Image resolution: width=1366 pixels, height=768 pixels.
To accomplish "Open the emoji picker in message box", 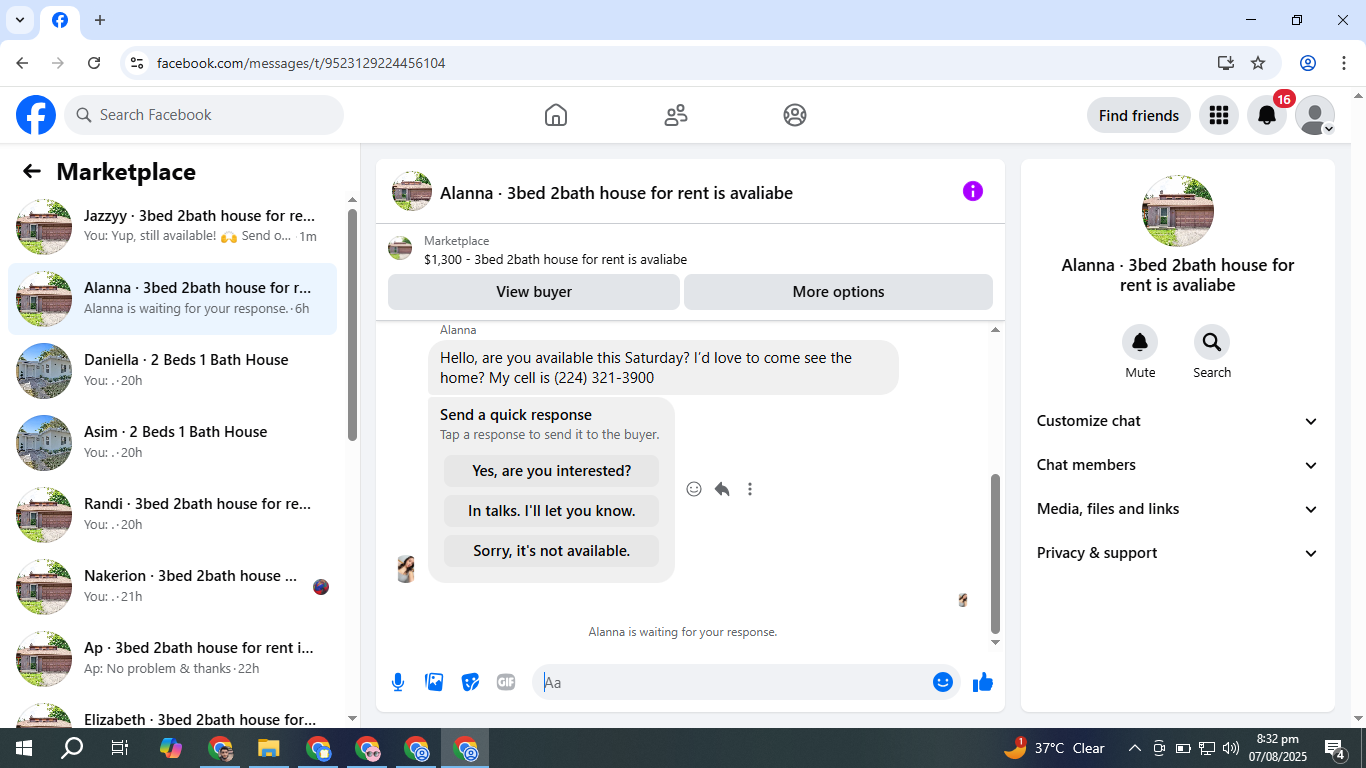I will pyautogui.click(x=942, y=682).
